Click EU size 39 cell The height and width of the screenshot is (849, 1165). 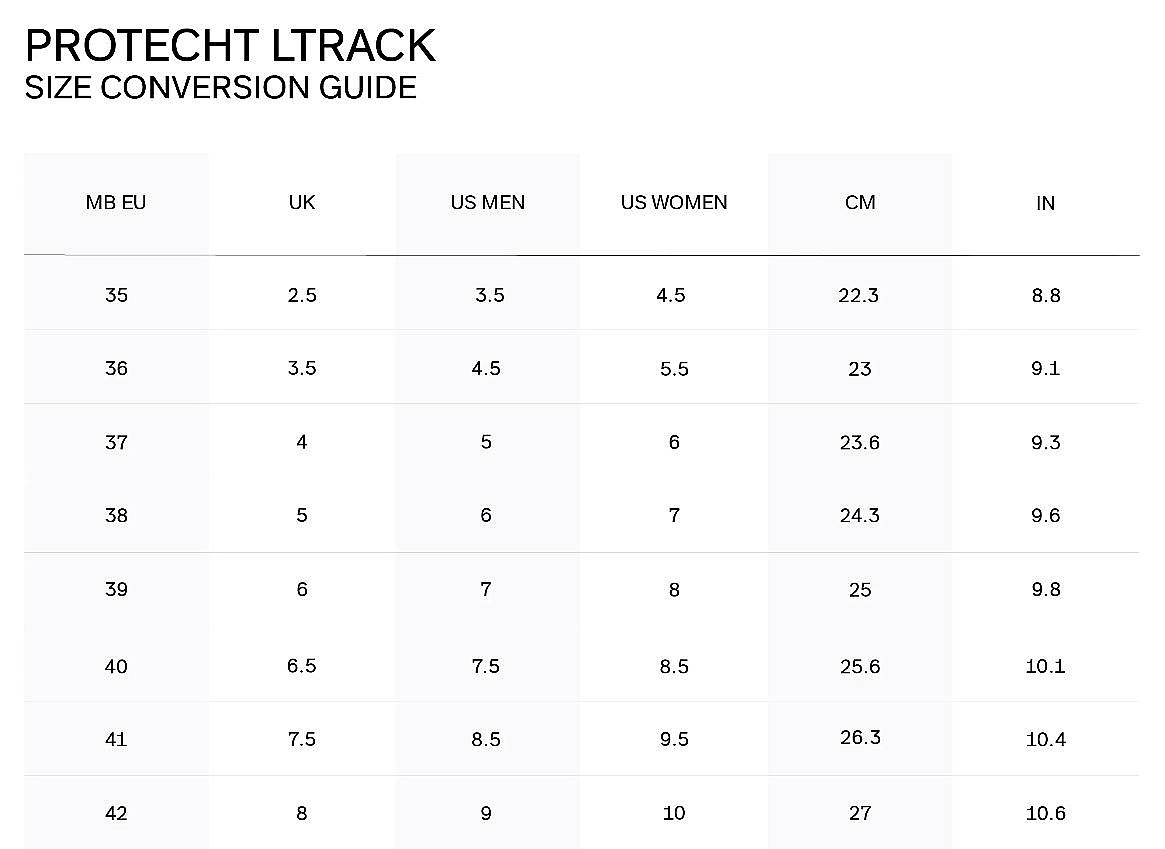(x=116, y=589)
